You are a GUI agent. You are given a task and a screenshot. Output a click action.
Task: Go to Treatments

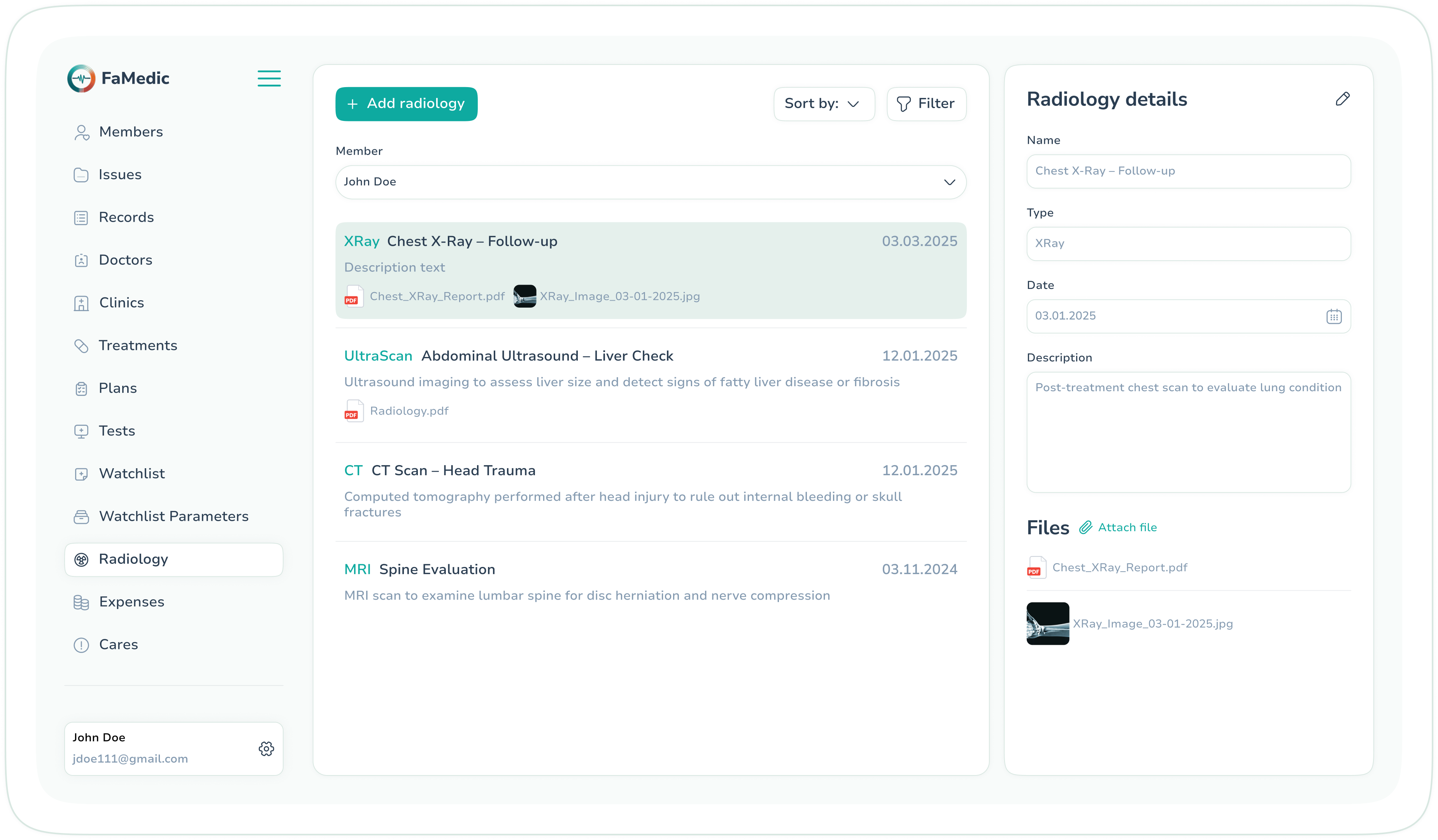click(174, 346)
